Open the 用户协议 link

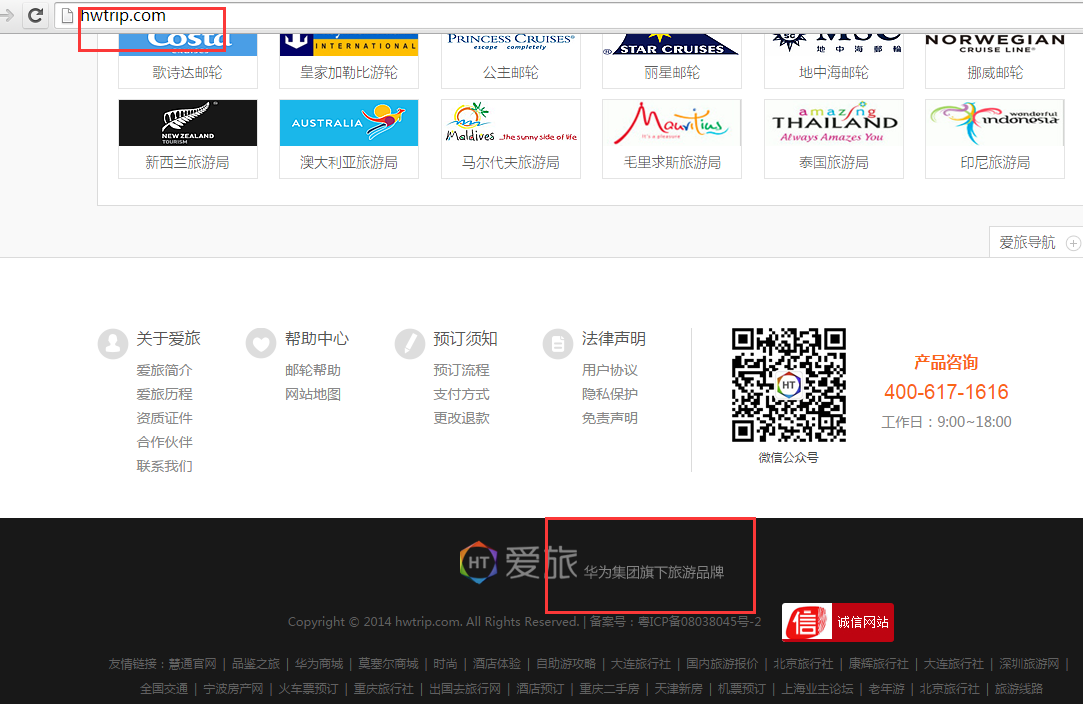point(610,370)
